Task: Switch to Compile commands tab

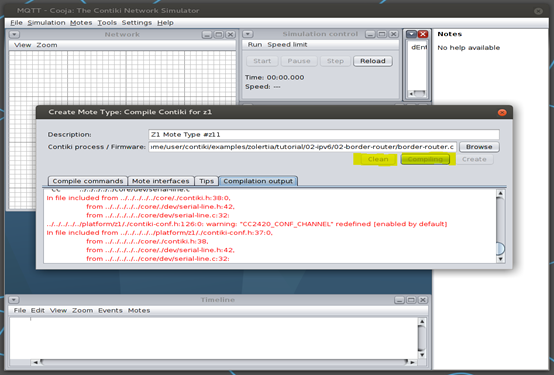Action: tap(88, 181)
